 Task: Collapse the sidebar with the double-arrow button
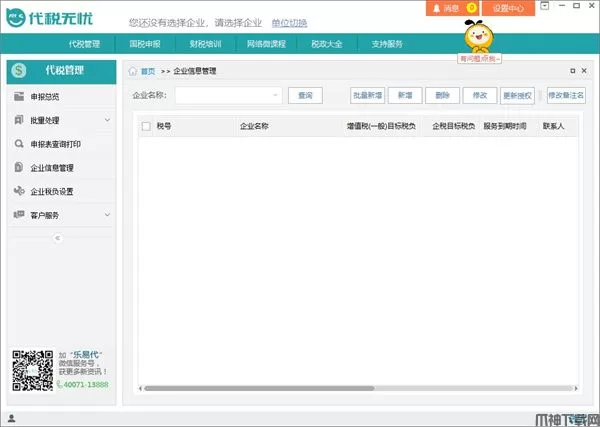[58, 238]
